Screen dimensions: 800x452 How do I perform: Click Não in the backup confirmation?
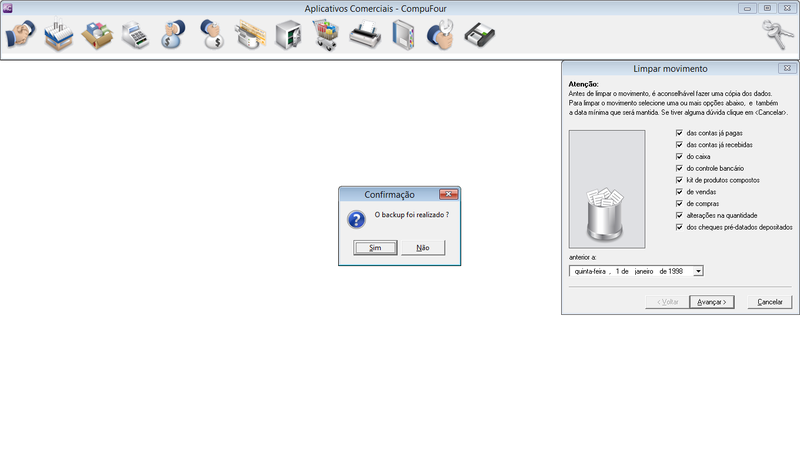pyautogui.click(x=422, y=248)
